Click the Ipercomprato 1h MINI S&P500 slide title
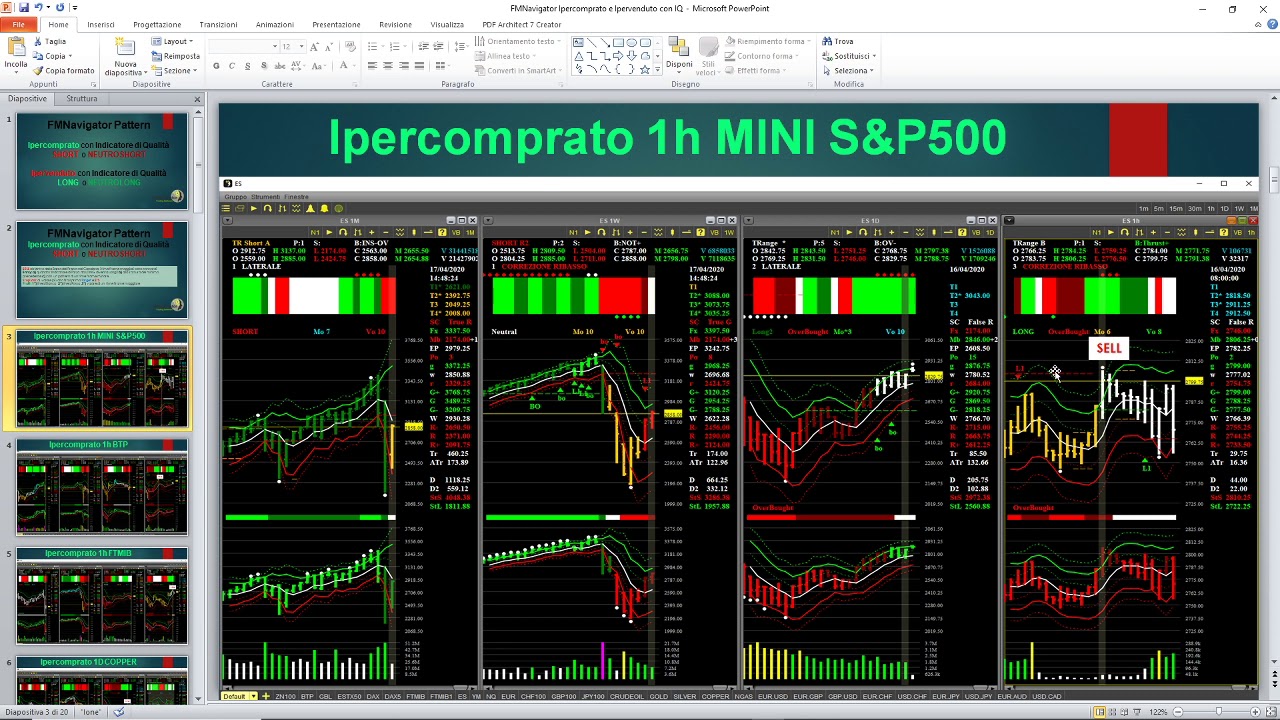Screen dimensions: 1280x720 (667, 138)
